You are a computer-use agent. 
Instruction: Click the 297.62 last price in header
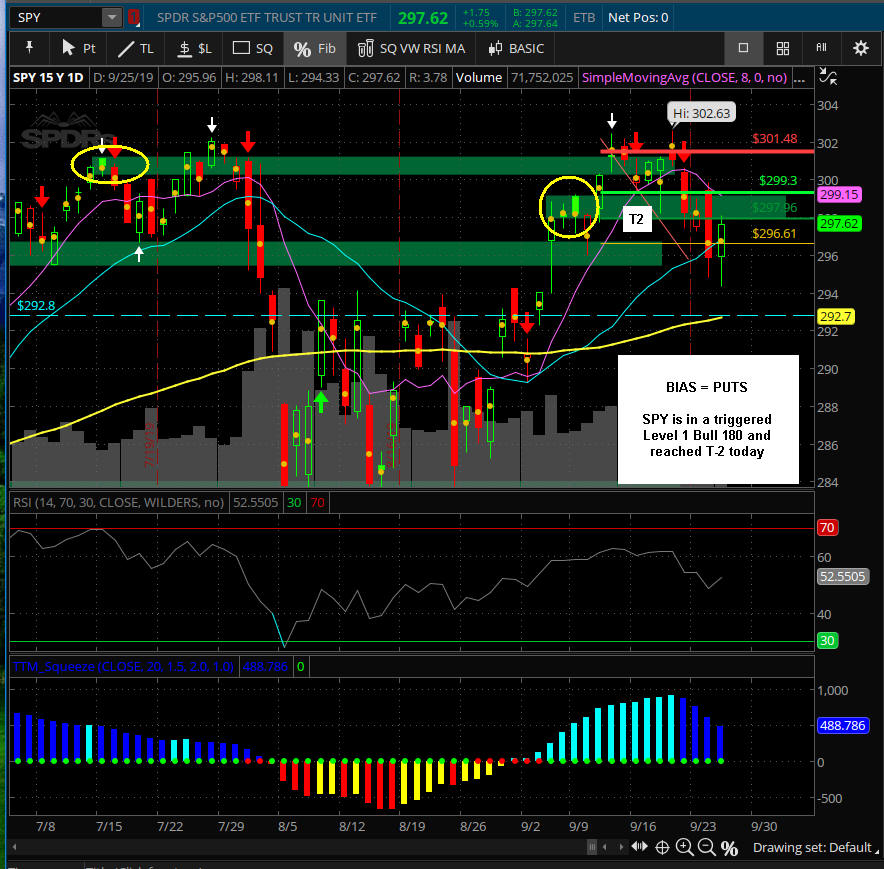(x=423, y=18)
